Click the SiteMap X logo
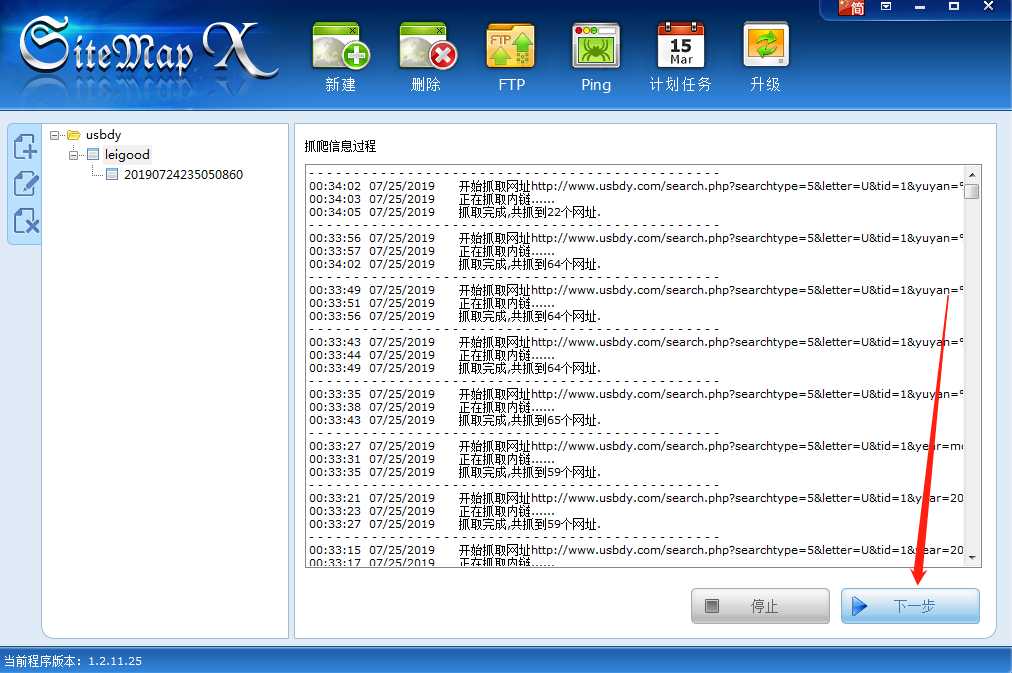This screenshot has width=1012, height=673. pos(148,48)
